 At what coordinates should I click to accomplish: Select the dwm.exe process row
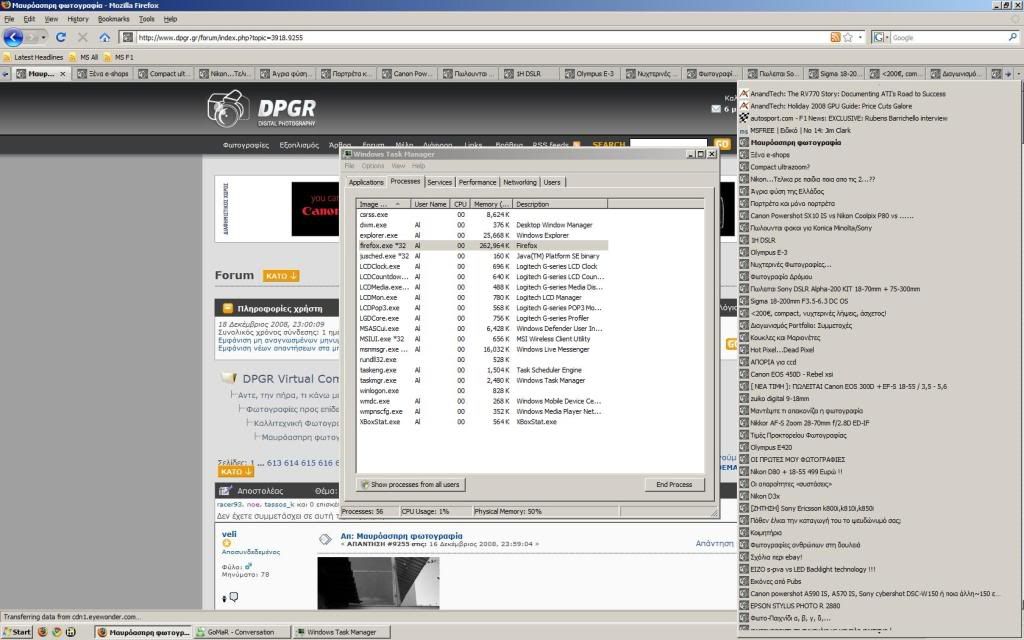[483, 225]
